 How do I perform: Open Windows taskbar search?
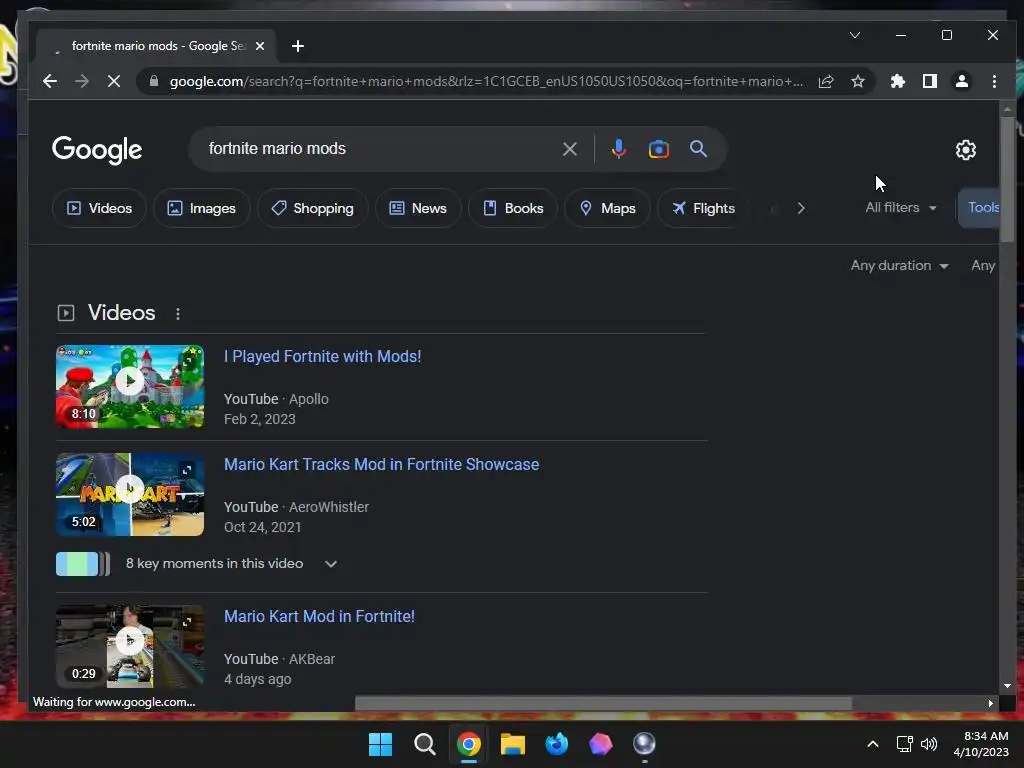click(424, 744)
